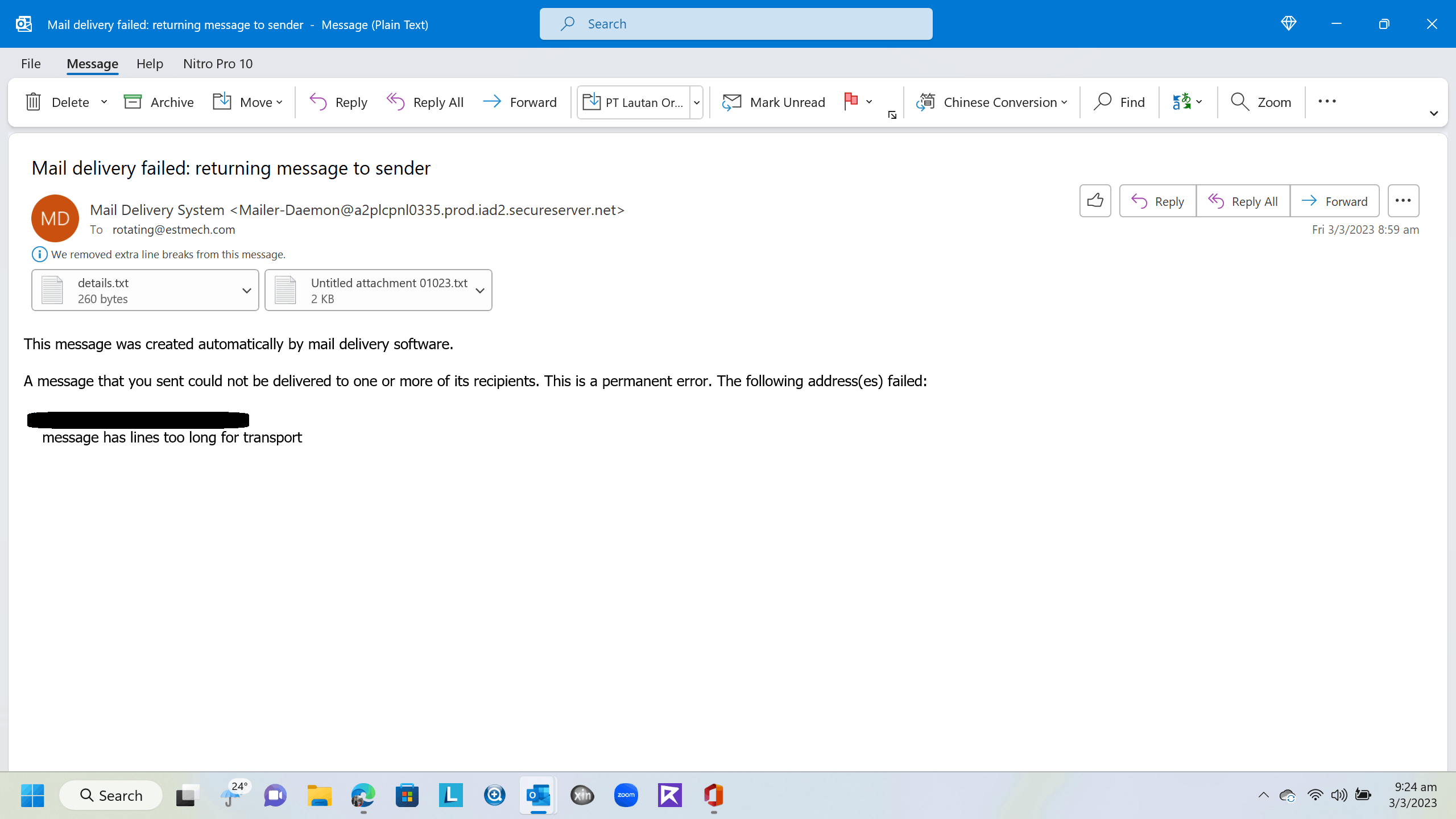Click Forward button in message header
Image resolution: width=1456 pixels, height=819 pixels.
(1334, 201)
